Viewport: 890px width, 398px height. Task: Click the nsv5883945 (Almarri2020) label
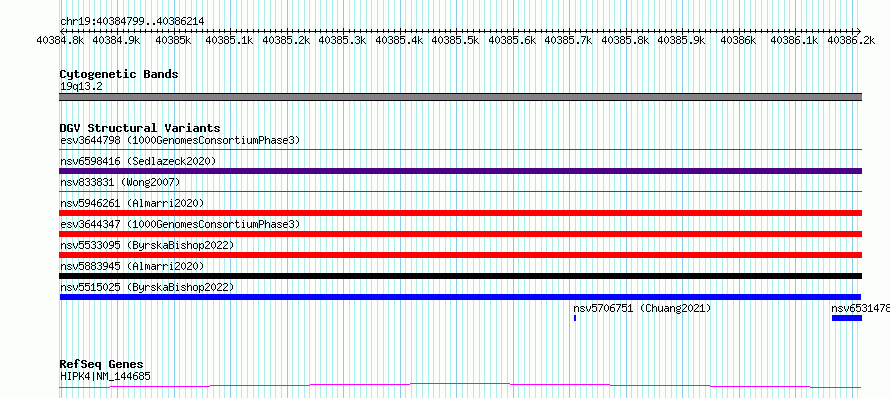tap(132, 266)
